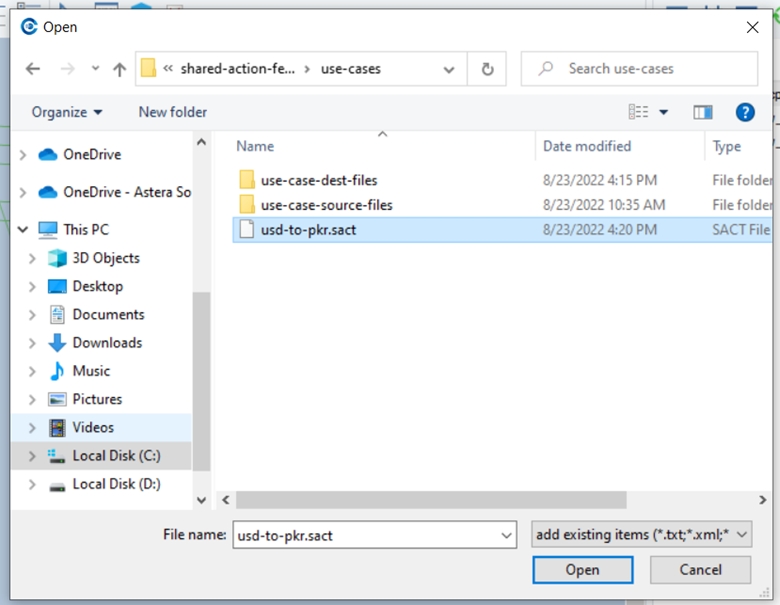Open the File name history dropdown
The width and height of the screenshot is (780, 605).
click(x=506, y=535)
